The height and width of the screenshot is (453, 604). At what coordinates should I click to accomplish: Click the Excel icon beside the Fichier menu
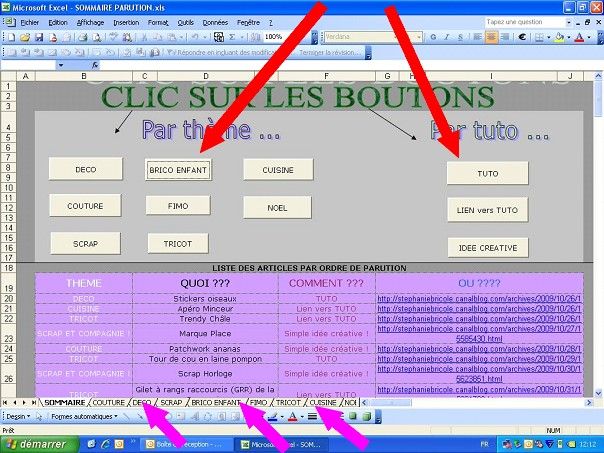8,21
